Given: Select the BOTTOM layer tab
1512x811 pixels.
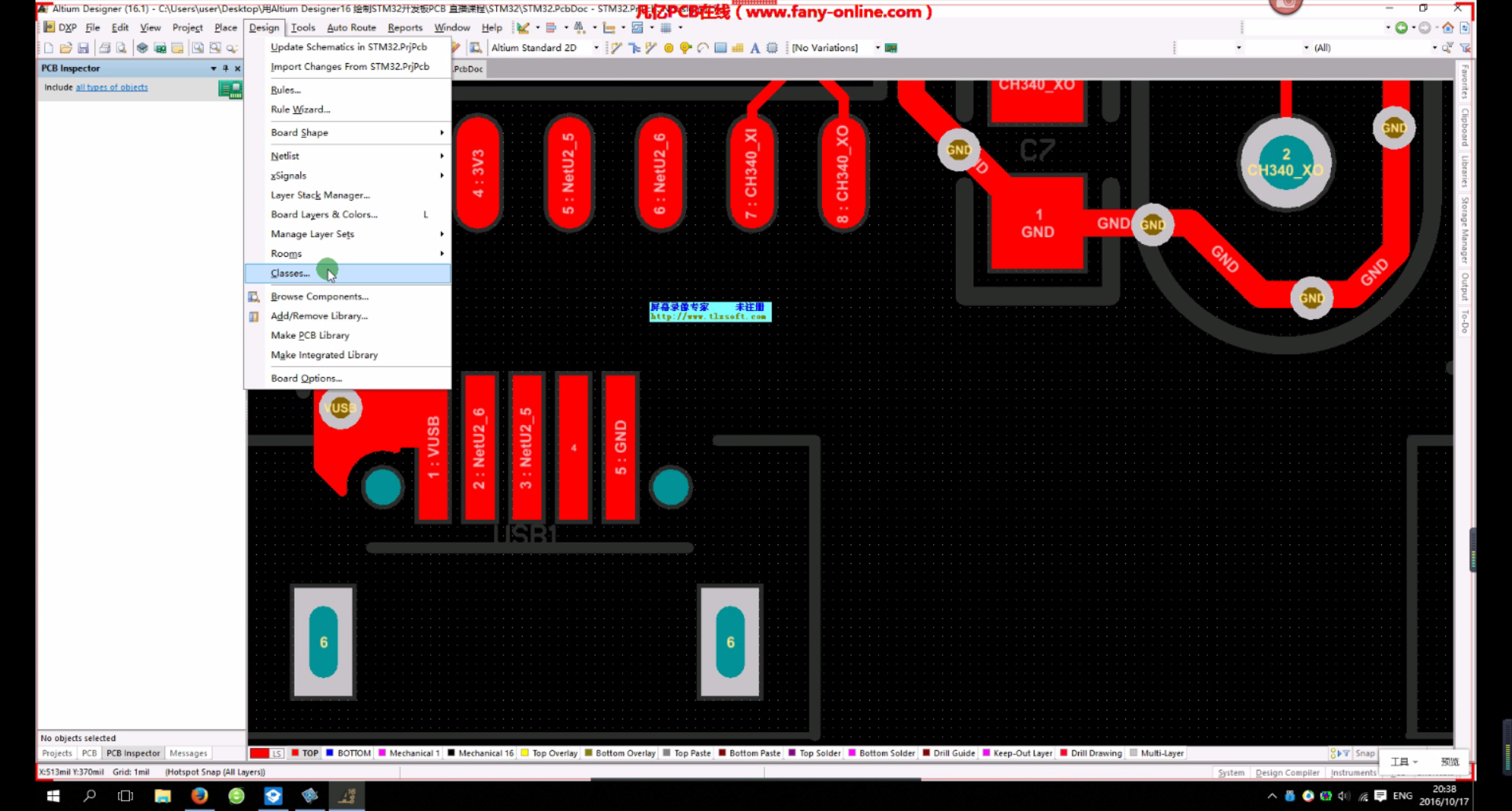Looking at the screenshot, I should [348, 754].
